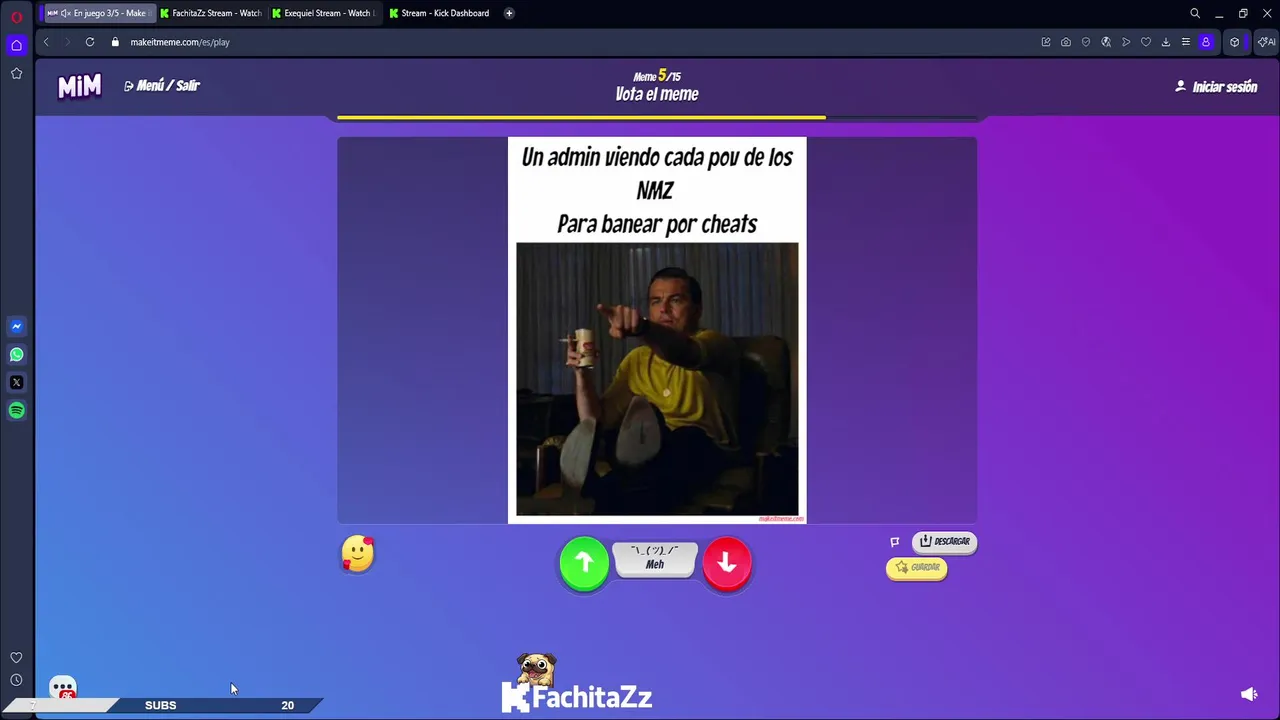The height and width of the screenshot is (720, 1280).
Task: Open the sidebar heart icon
Action: (x=16, y=658)
